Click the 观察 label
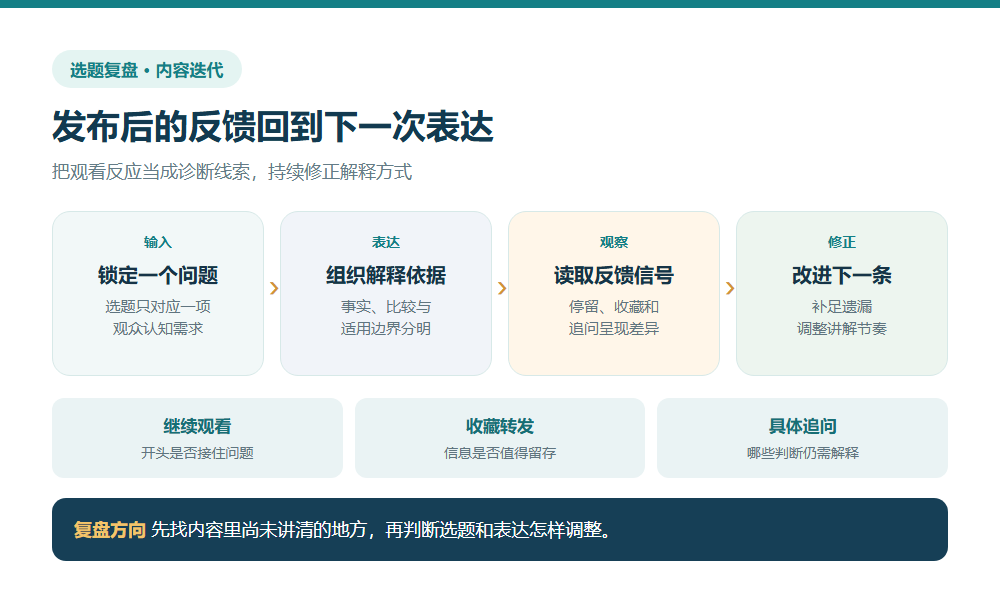Image resolution: width=1000 pixels, height=601 pixels. pos(614,242)
